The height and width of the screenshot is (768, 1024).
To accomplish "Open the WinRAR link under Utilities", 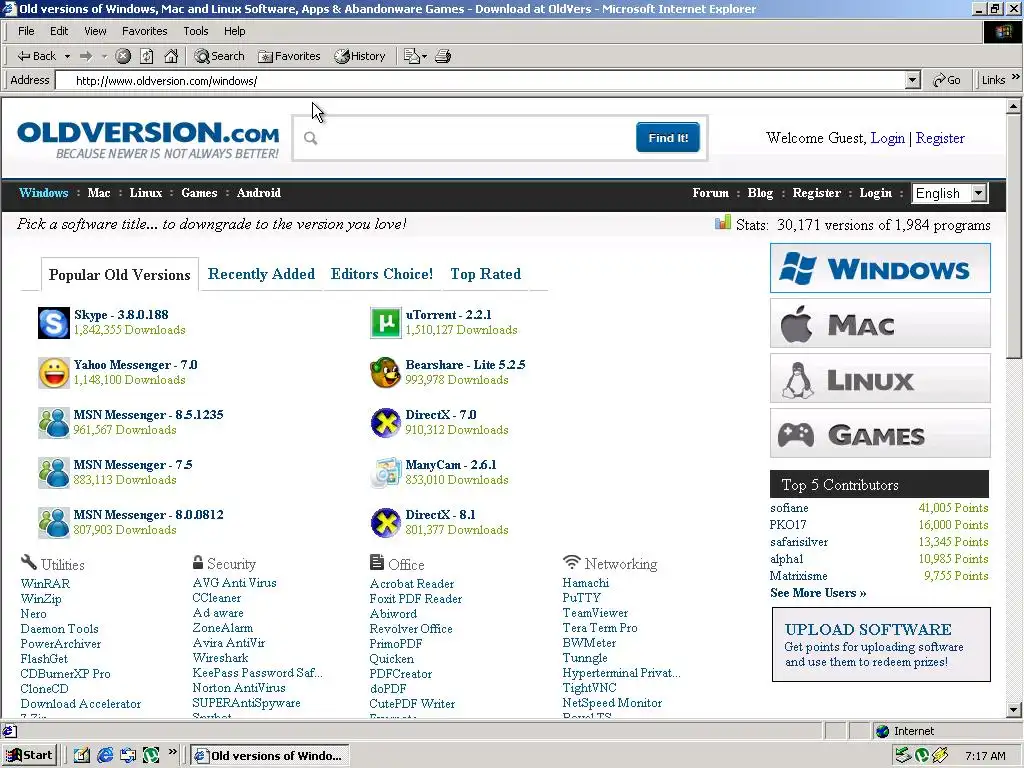I will click(45, 583).
